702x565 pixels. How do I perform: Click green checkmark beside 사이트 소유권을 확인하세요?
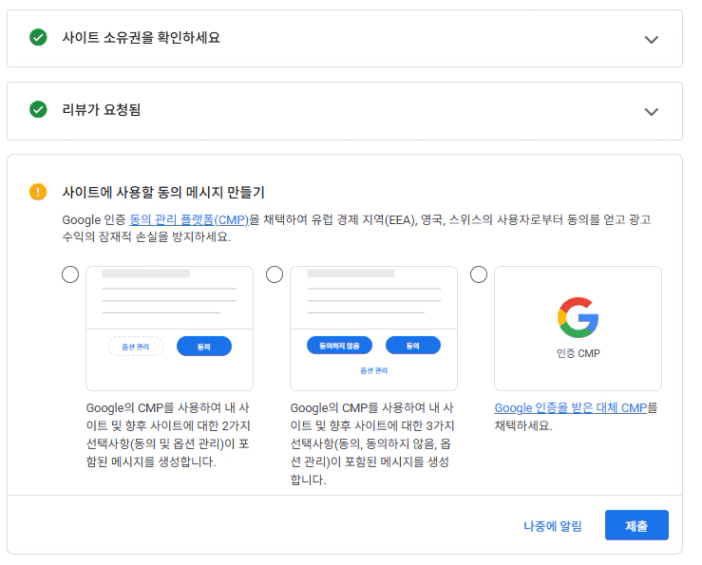38,38
